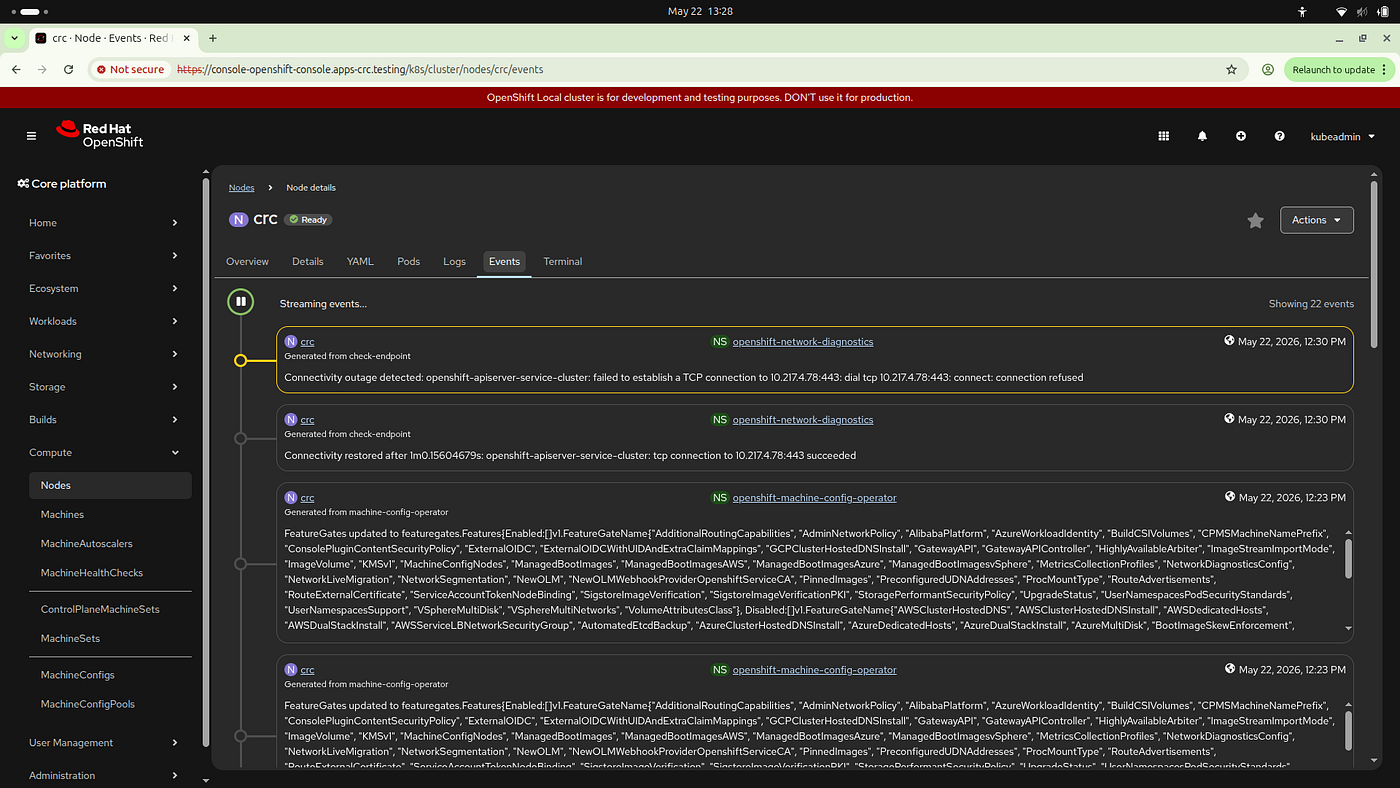The image size is (1400, 788).
Task: Open crc link in connectivity outage event
Action: point(307,342)
